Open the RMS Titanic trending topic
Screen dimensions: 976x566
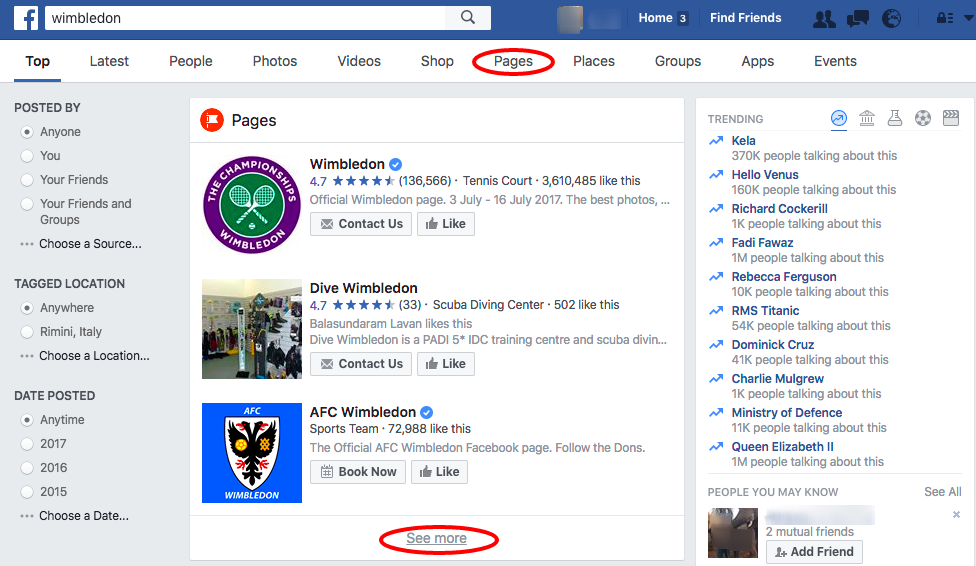coord(765,311)
